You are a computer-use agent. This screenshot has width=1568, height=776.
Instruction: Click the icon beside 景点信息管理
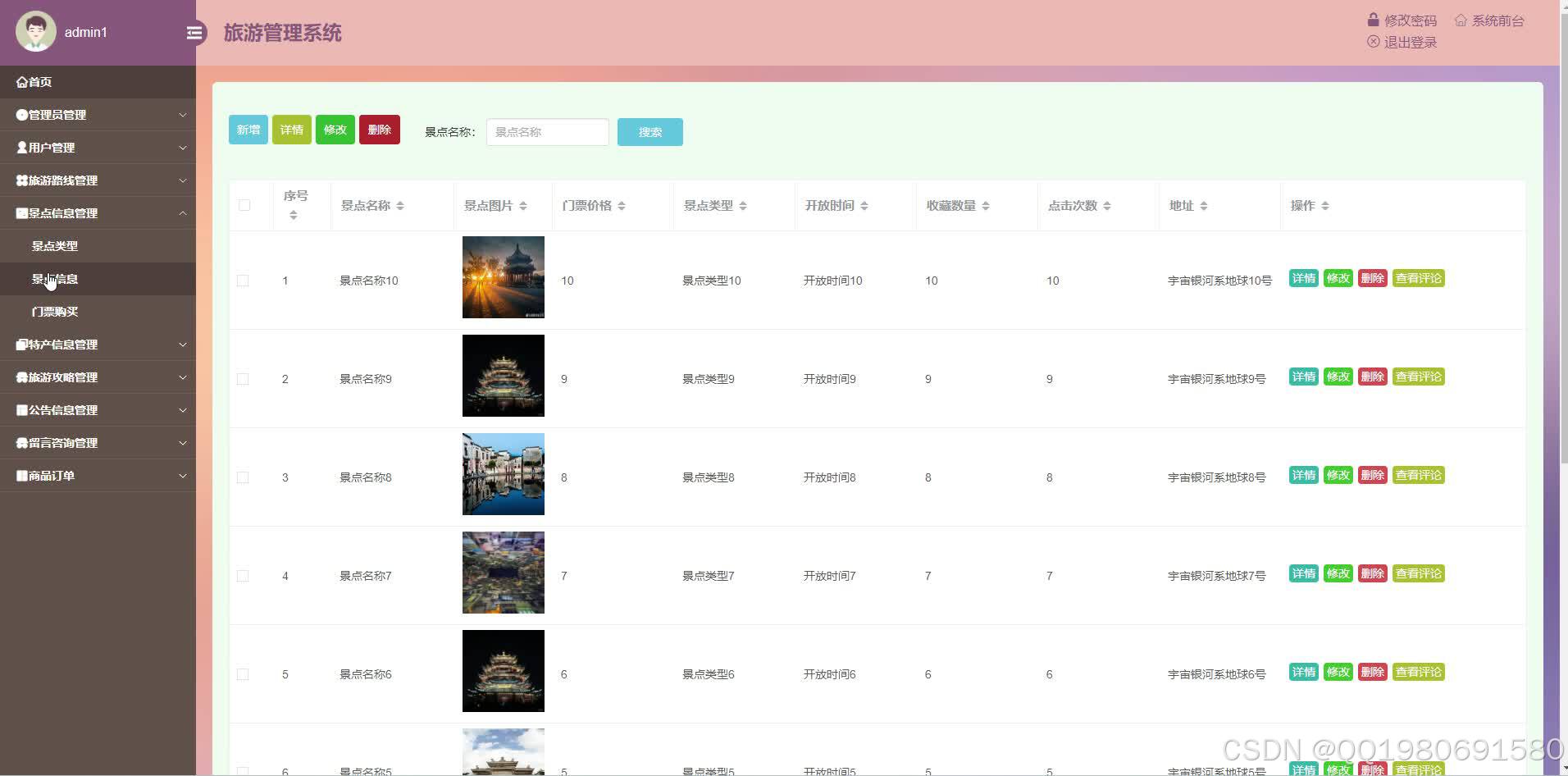pyautogui.click(x=22, y=213)
